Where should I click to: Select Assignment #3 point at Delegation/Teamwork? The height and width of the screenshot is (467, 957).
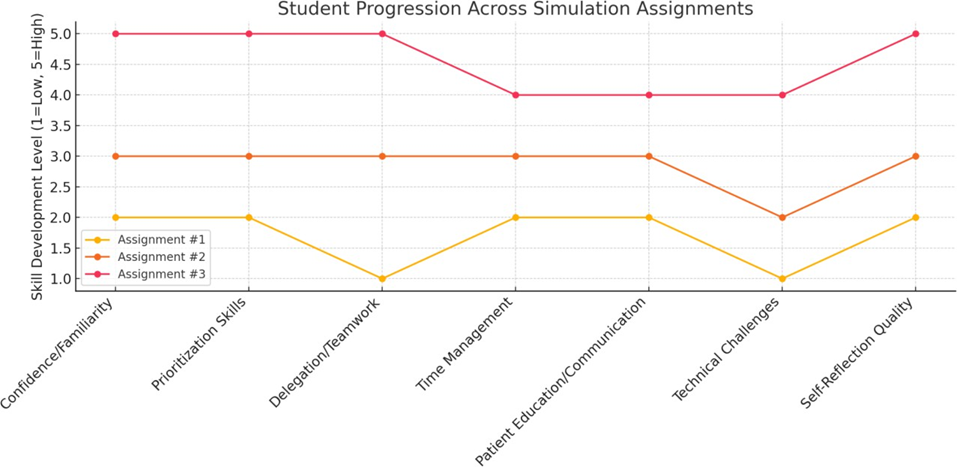[382, 34]
